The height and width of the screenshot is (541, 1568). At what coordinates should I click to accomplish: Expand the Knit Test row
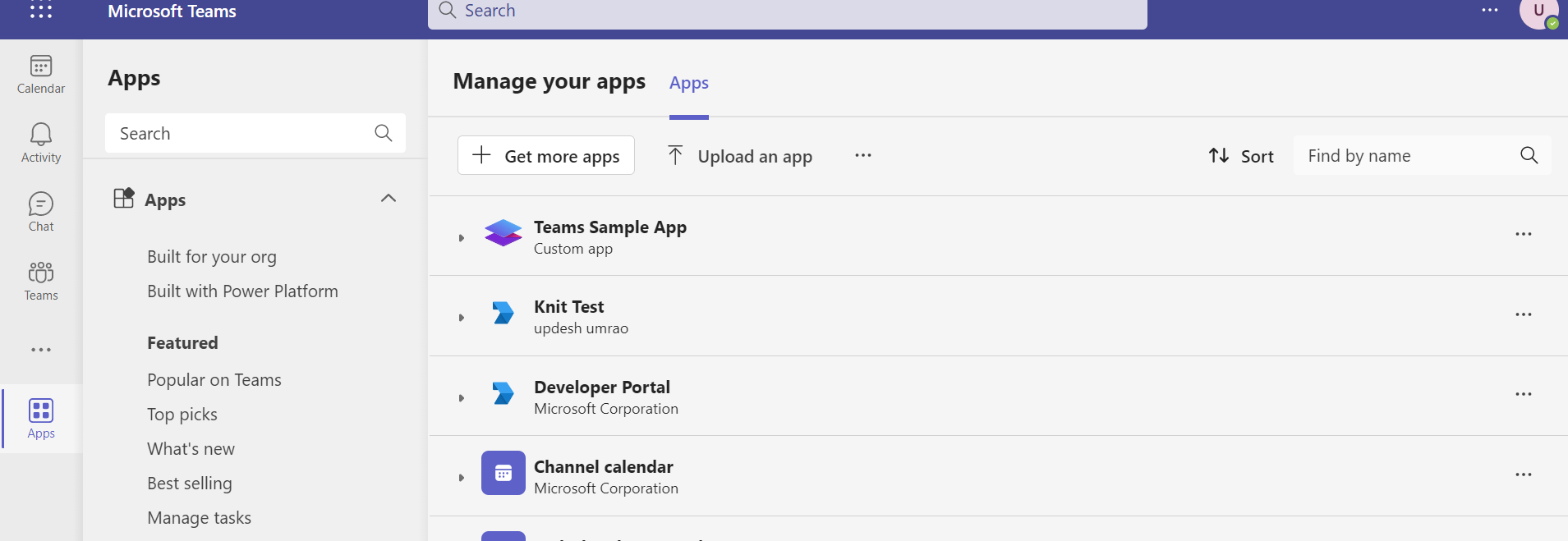462,318
